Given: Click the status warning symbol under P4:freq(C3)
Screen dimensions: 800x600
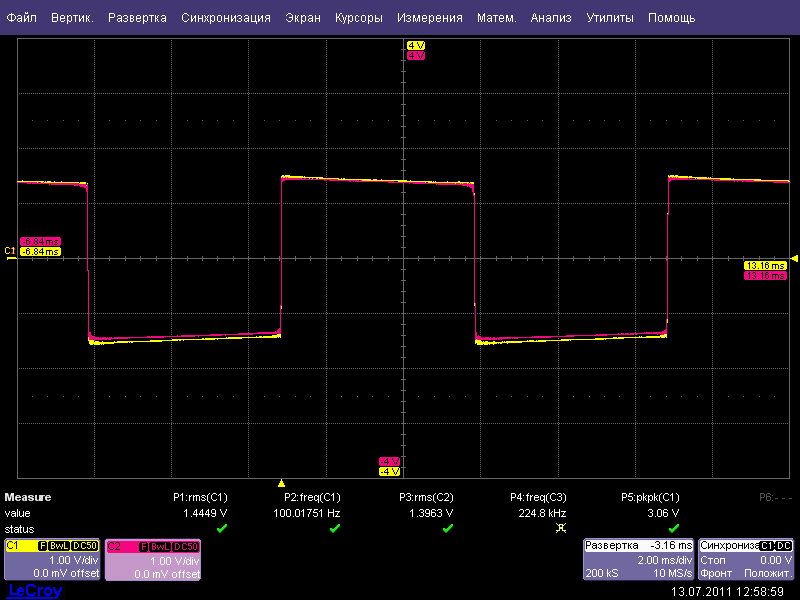Looking at the screenshot, I should (560, 528).
